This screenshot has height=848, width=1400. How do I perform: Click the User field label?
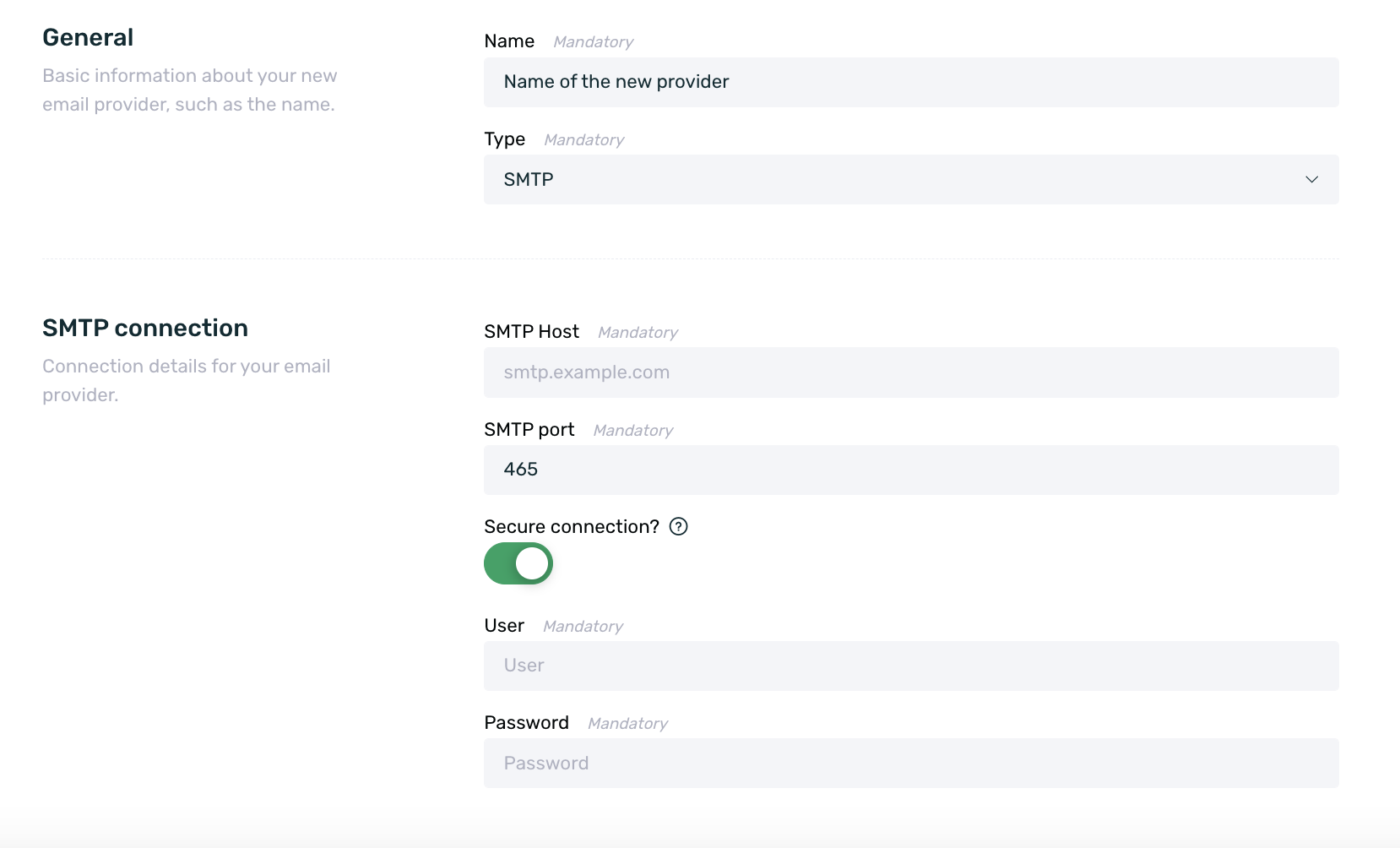(x=504, y=626)
